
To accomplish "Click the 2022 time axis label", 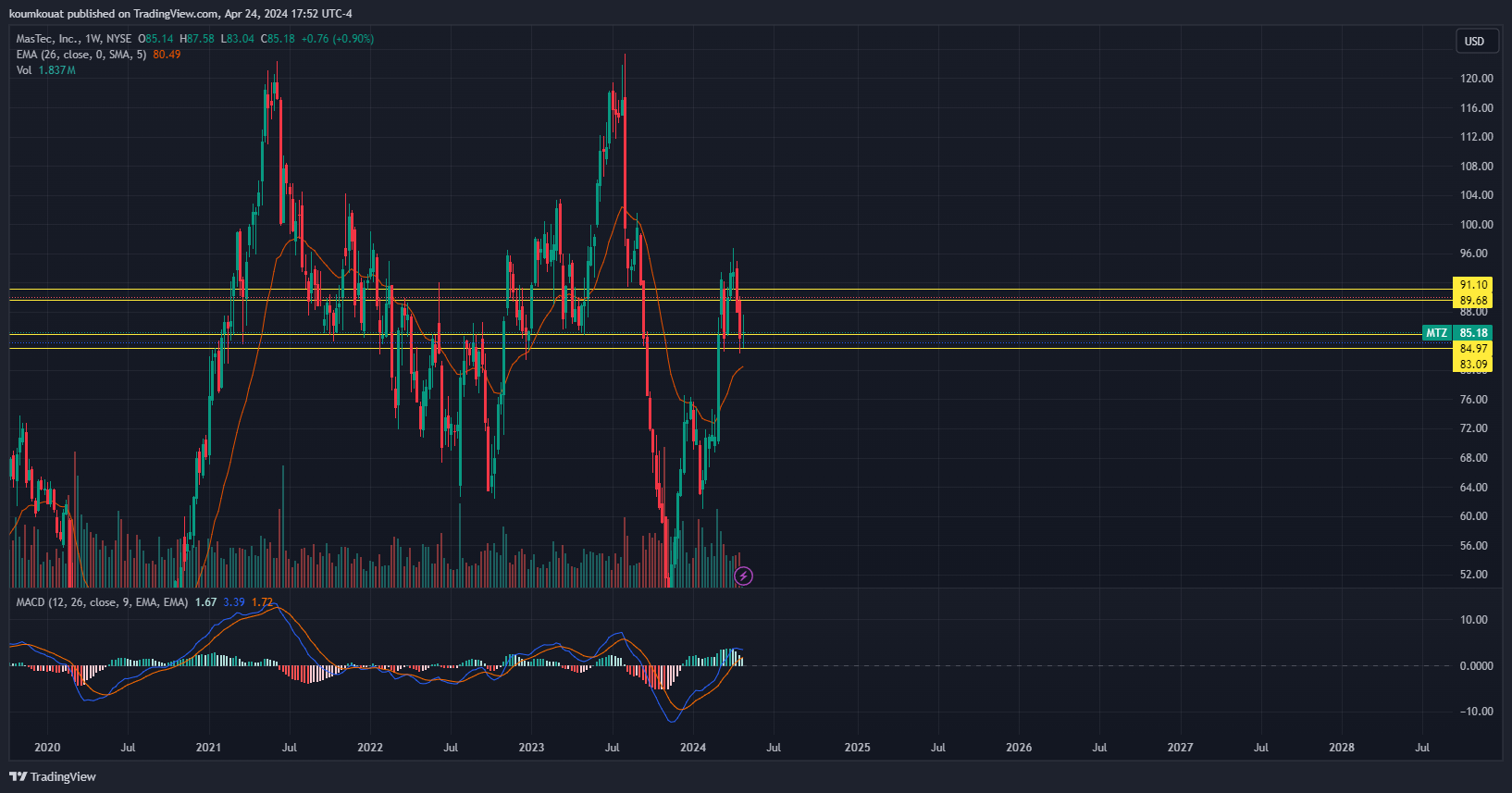I will 370,748.
